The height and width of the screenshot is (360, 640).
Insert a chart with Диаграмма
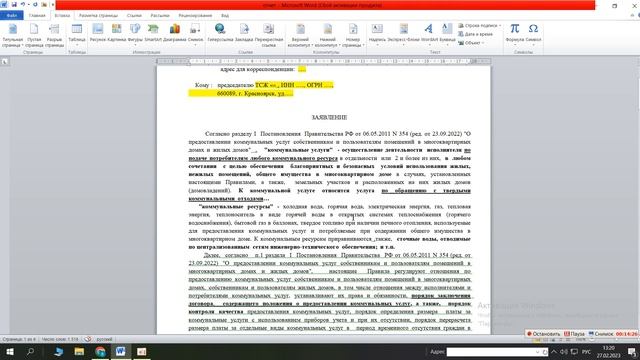tap(175, 33)
